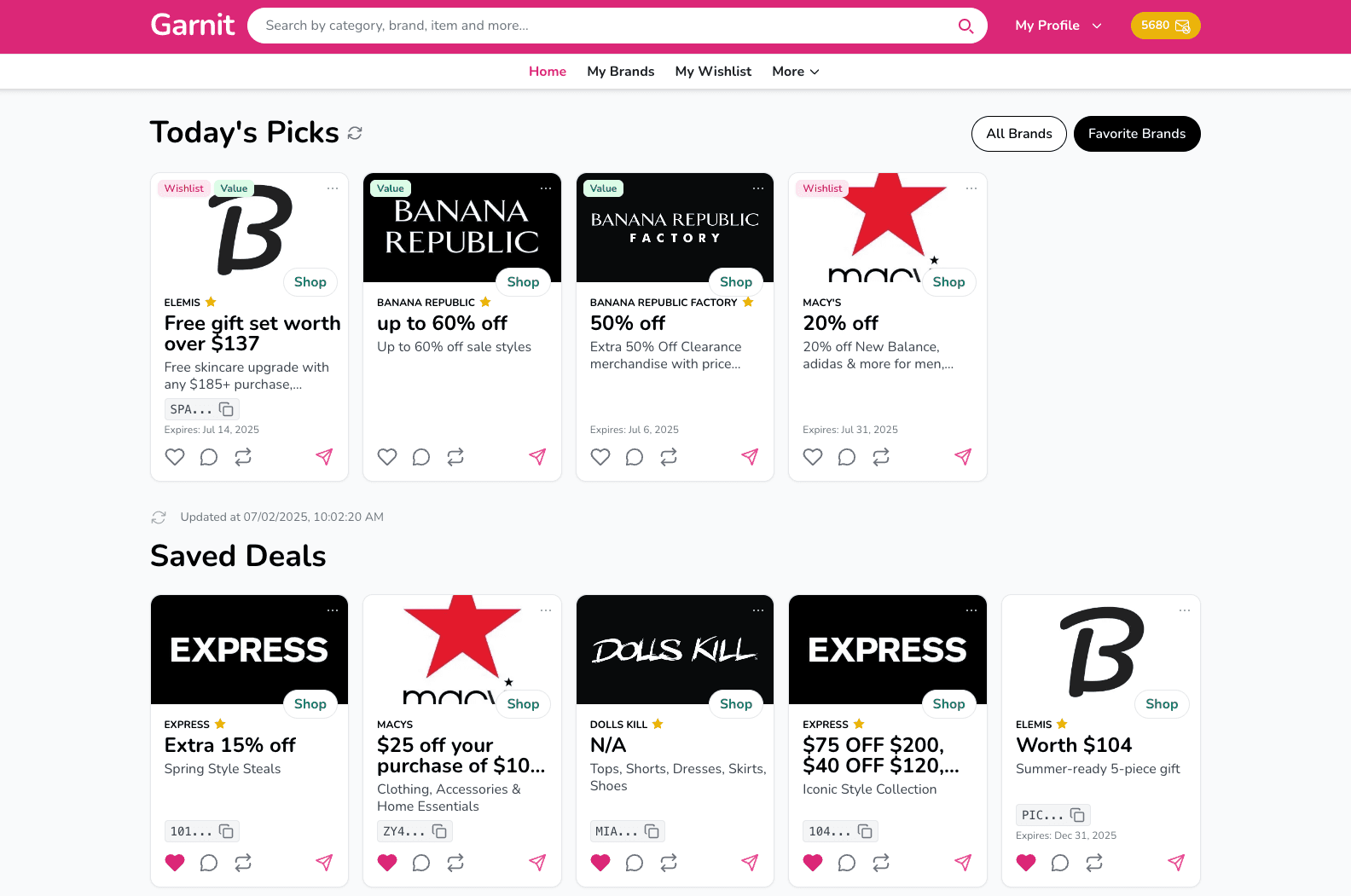1351x896 pixels.
Task: Refresh Today's Picks with the reload icon
Action: coord(355,133)
